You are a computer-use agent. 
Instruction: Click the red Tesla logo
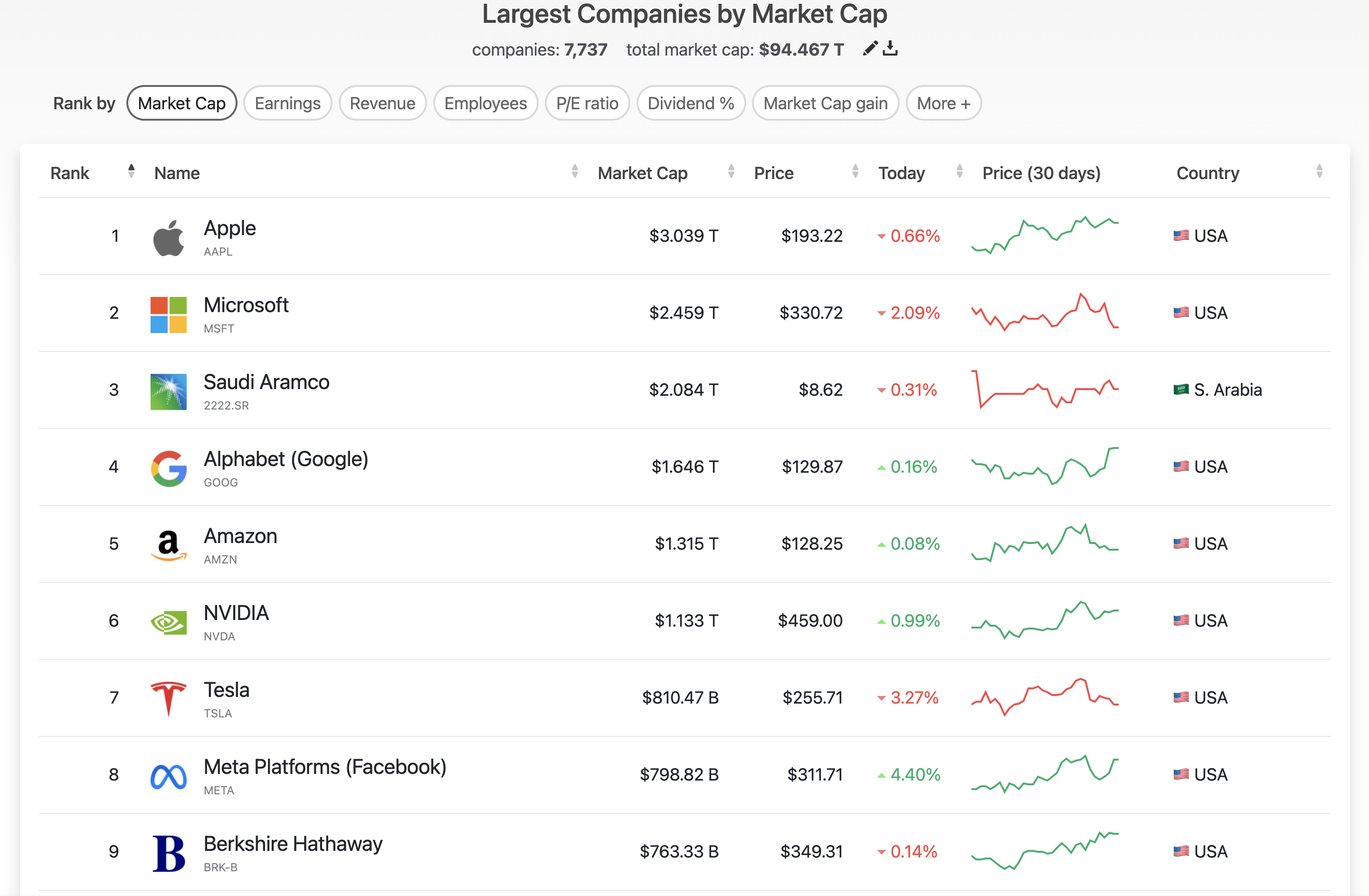pyautogui.click(x=169, y=699)
